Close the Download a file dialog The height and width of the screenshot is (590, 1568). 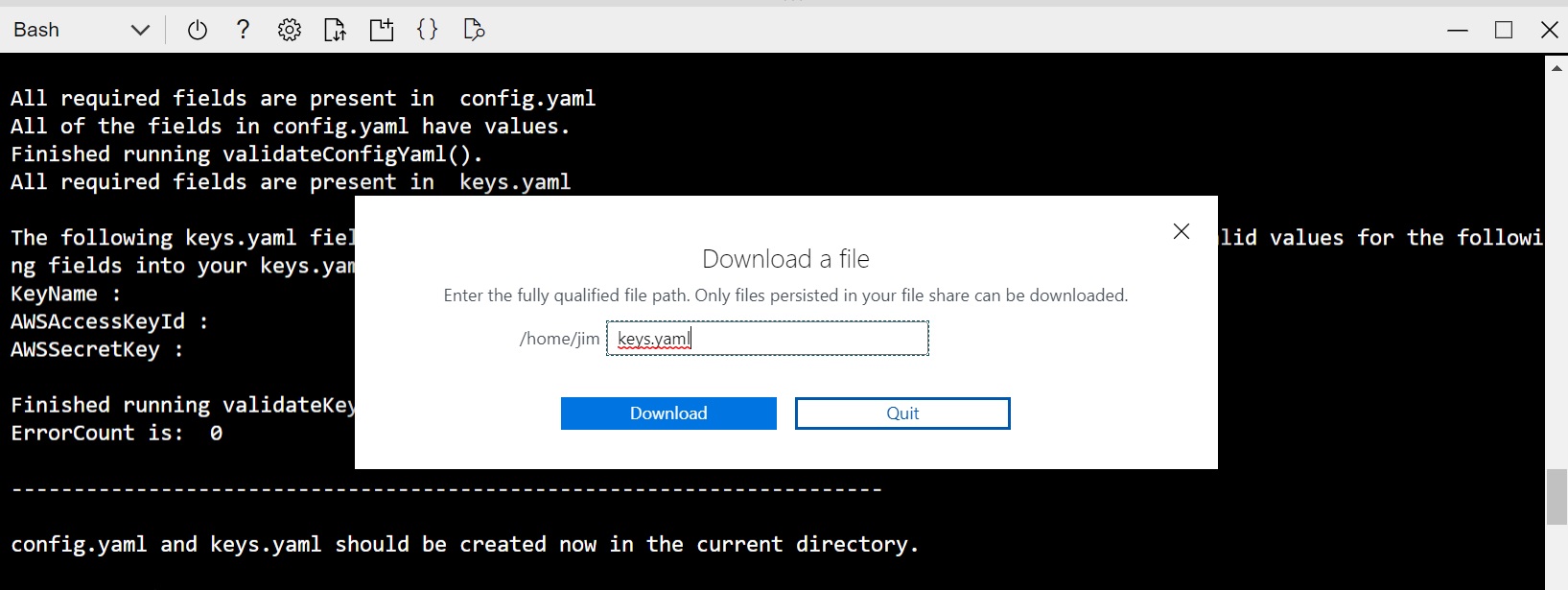click(1182, 231)
